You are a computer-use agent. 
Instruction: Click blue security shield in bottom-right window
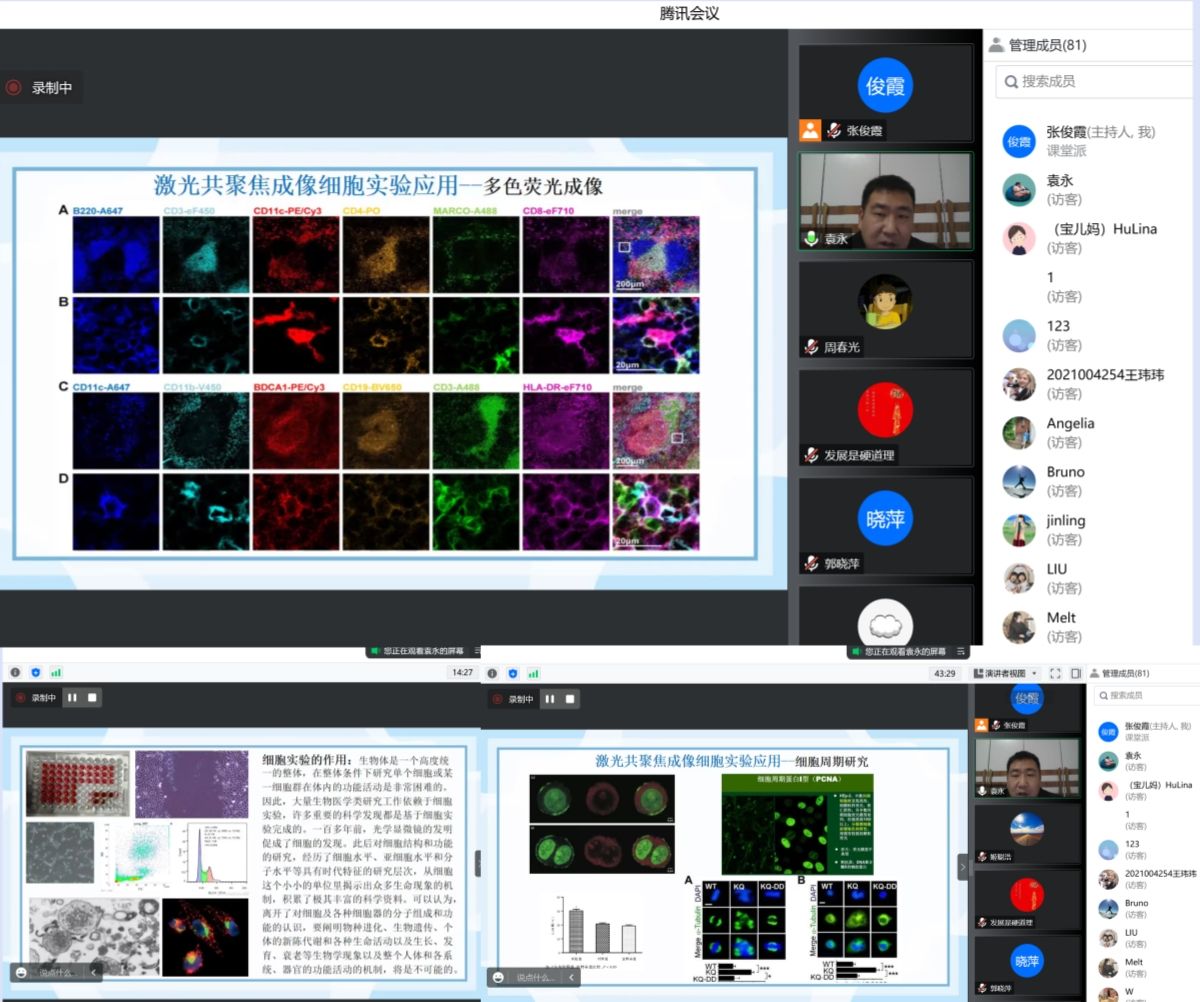(x=512, y=673)
